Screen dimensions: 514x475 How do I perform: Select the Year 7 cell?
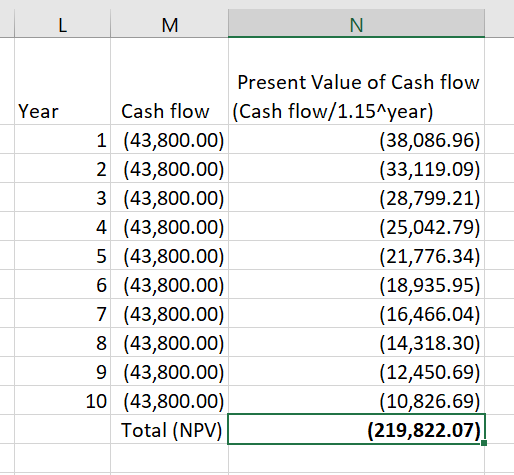click(62, 313)
